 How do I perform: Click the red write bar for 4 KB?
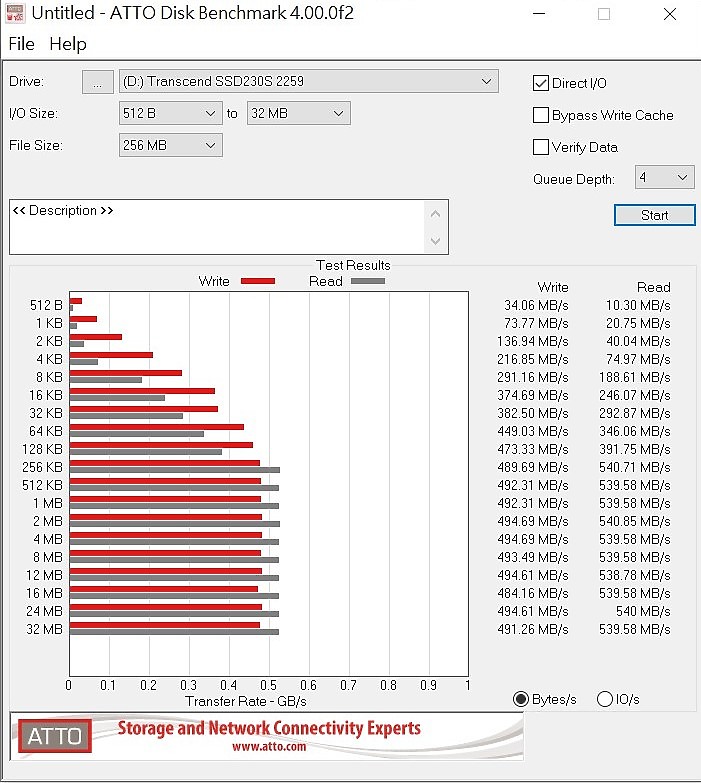pos(111,355)
